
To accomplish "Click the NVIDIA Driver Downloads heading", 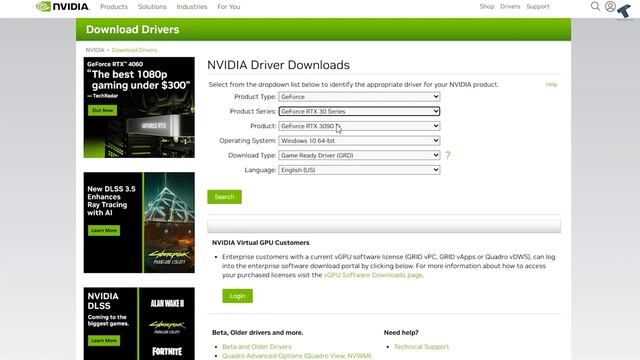I will pyautogui.click(x=278, y=65).
